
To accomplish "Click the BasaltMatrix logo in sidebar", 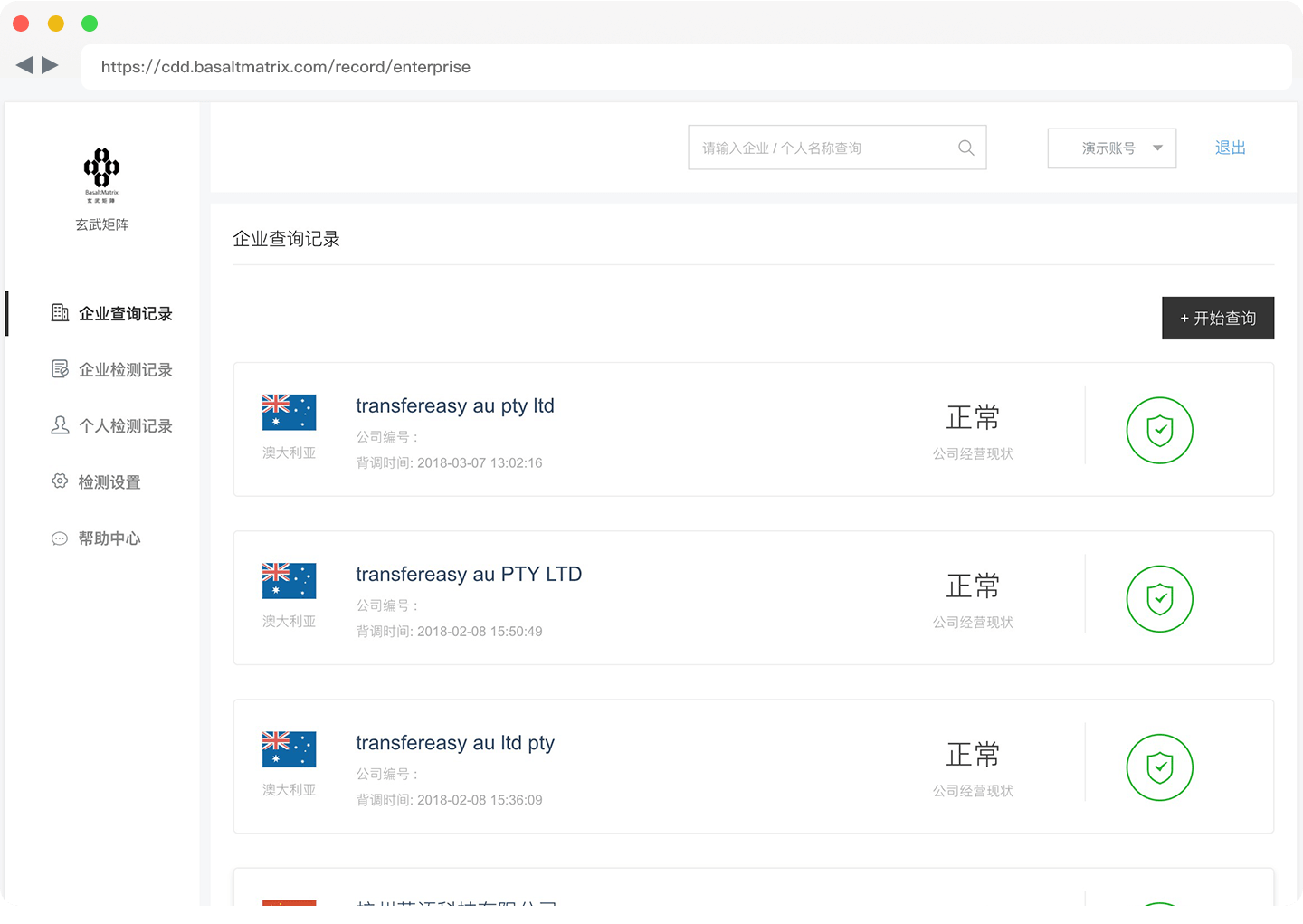I will [x=101, y=175].
